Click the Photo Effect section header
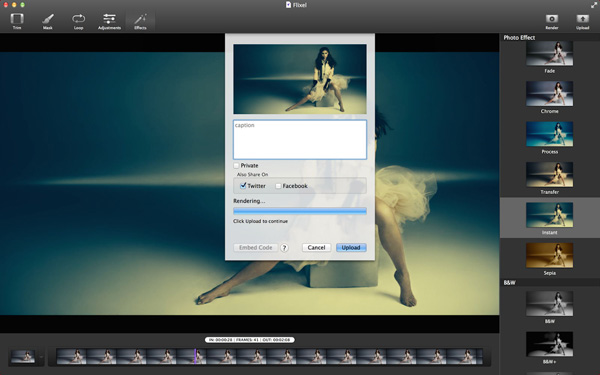Image resolution: width=600 pixels, height=375 pixels. [519, 38]
